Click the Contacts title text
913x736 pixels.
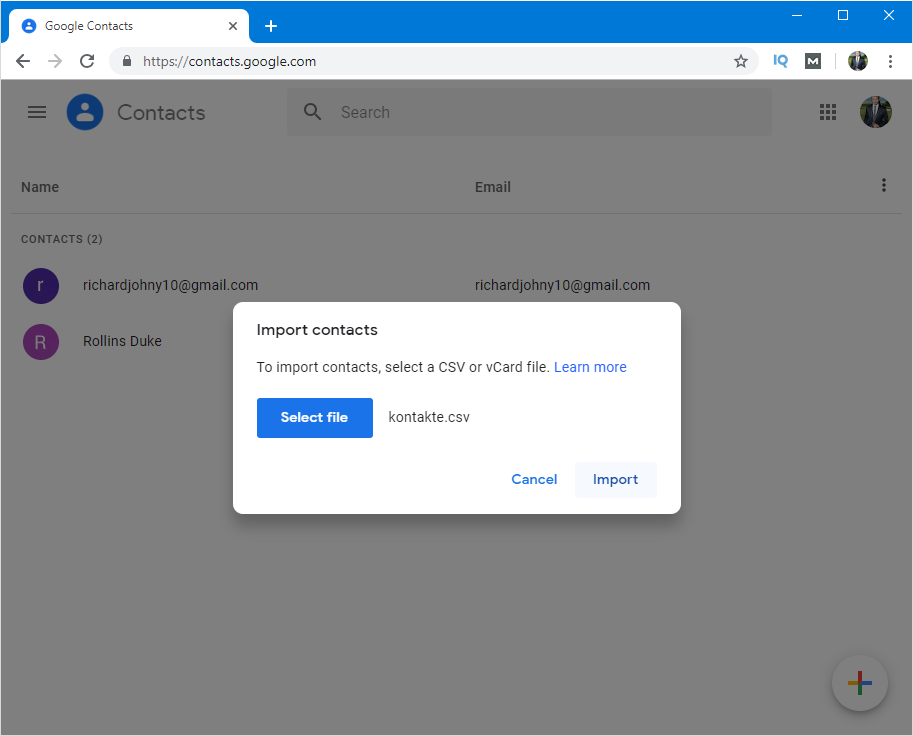(161, 112)
